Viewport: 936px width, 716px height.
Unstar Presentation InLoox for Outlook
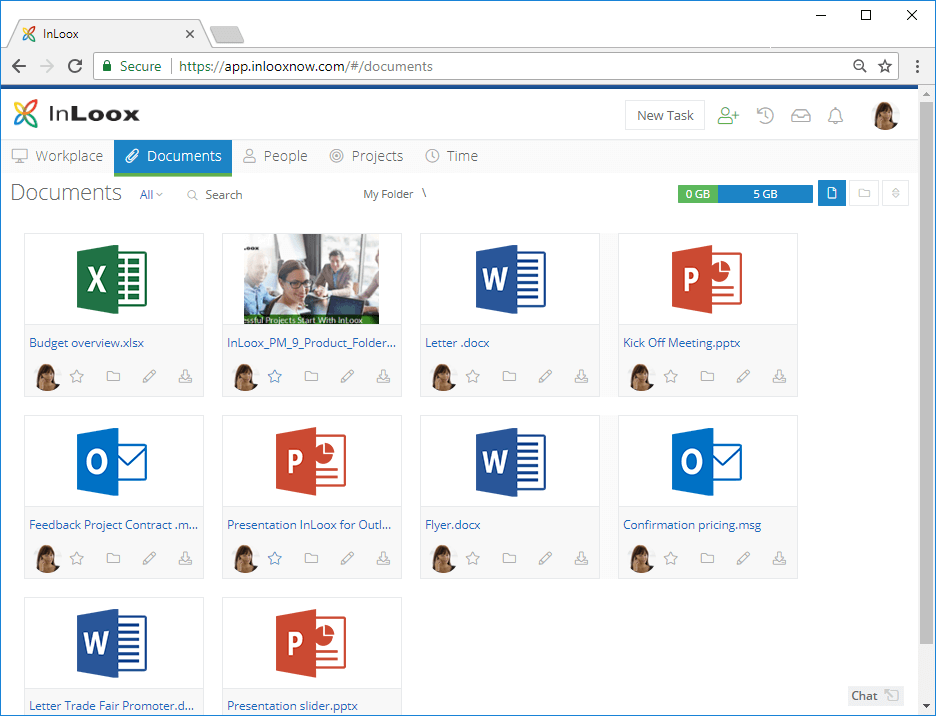tap(275, 558)
